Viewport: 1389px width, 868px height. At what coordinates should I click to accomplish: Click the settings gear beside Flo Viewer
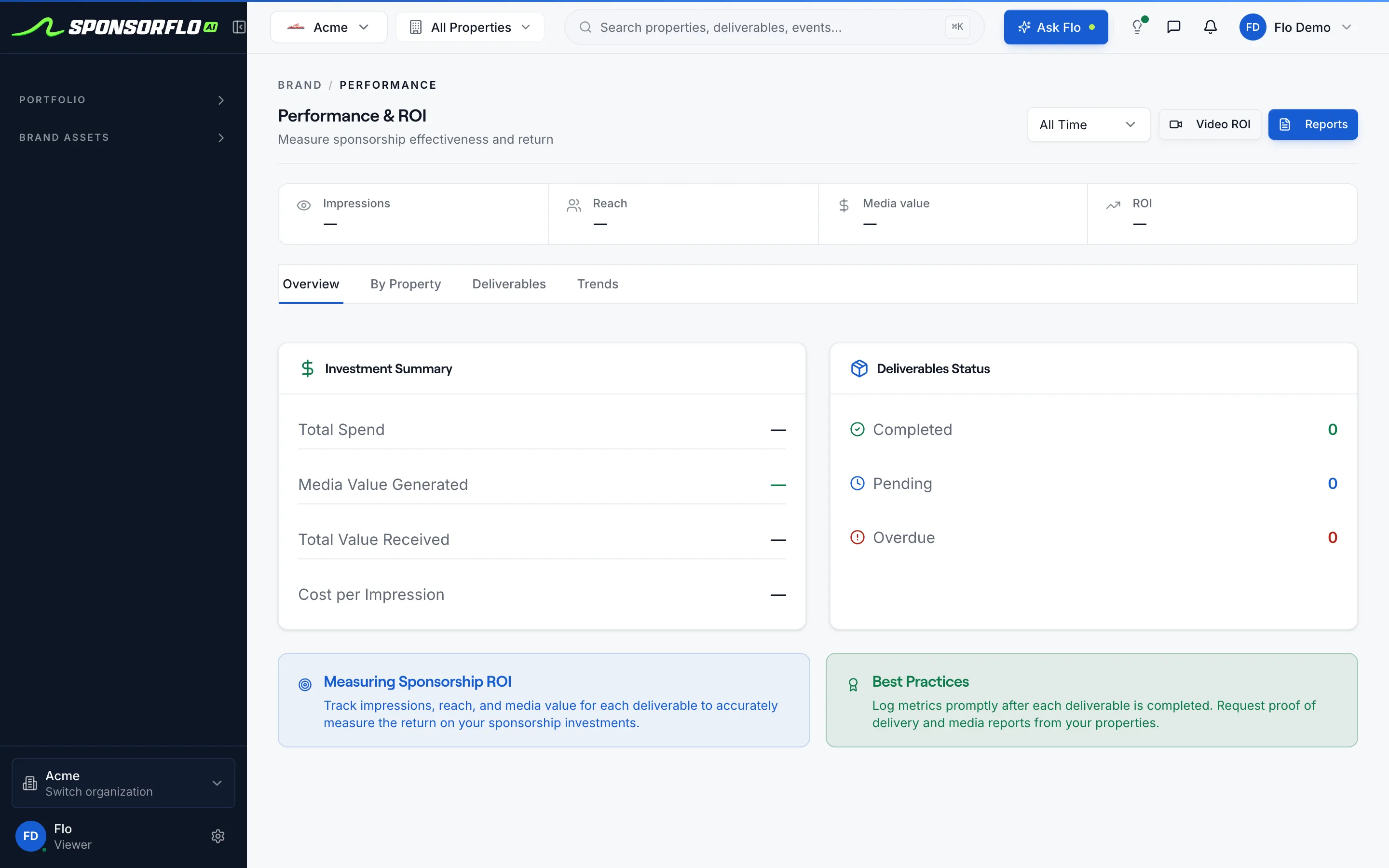coord(218,836)
